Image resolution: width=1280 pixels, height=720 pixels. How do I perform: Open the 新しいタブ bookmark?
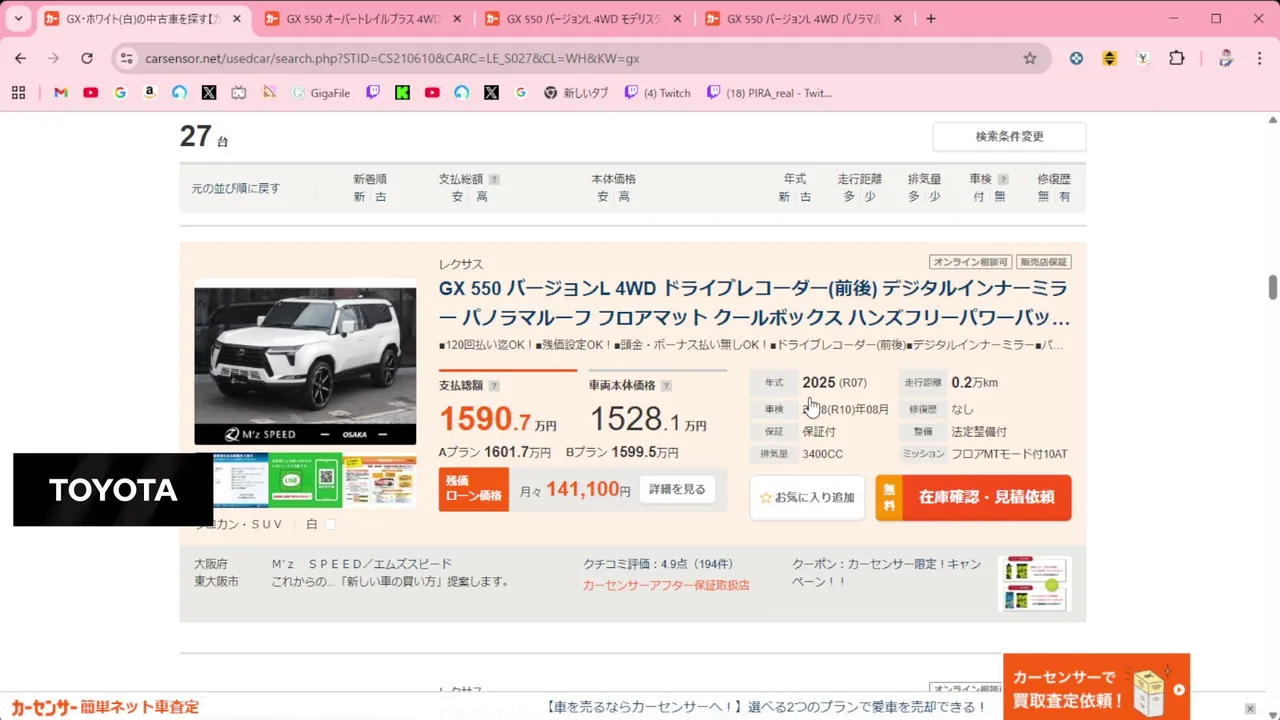576,93
